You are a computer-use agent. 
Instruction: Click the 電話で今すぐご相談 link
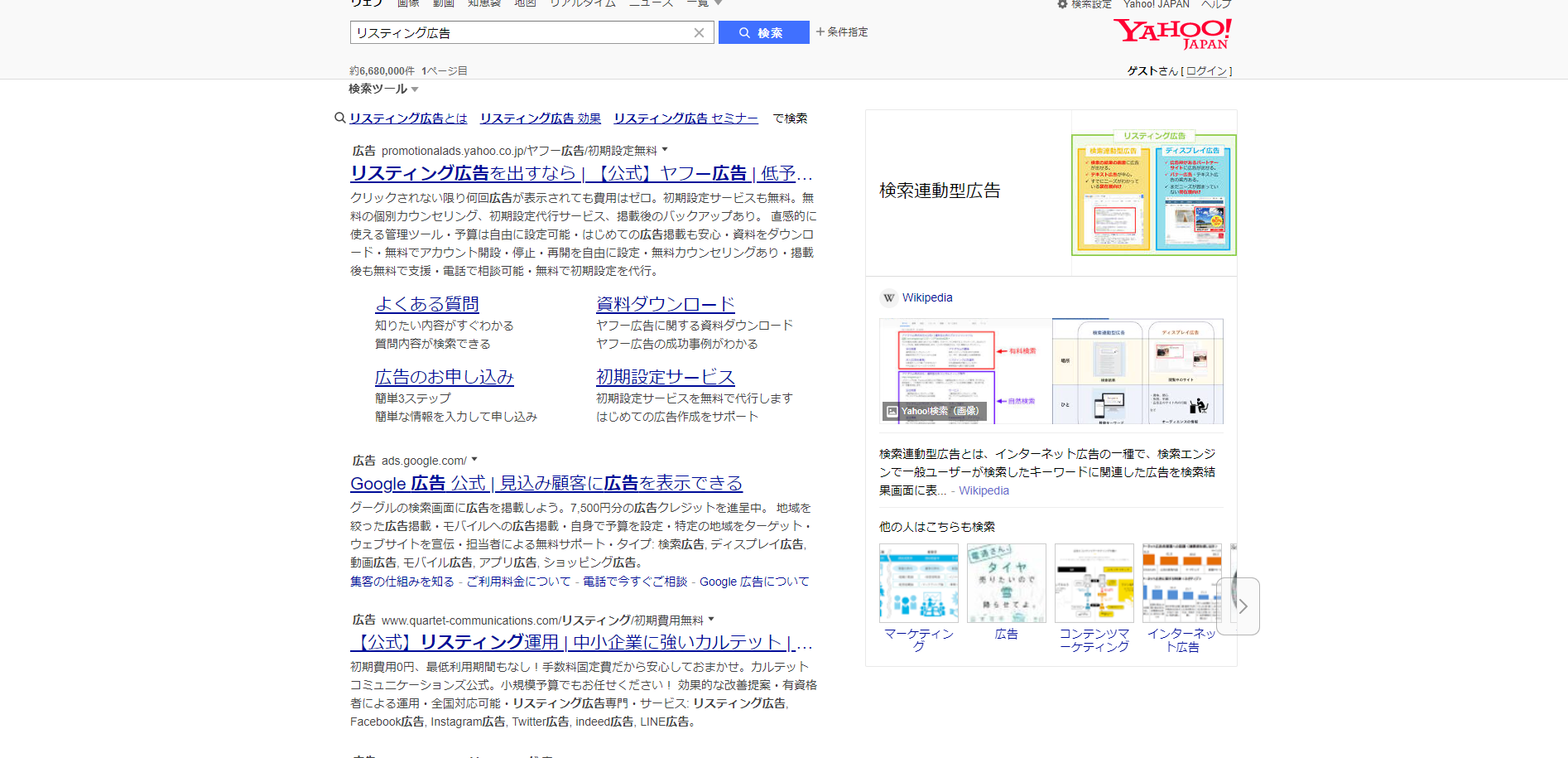point(635,582)
